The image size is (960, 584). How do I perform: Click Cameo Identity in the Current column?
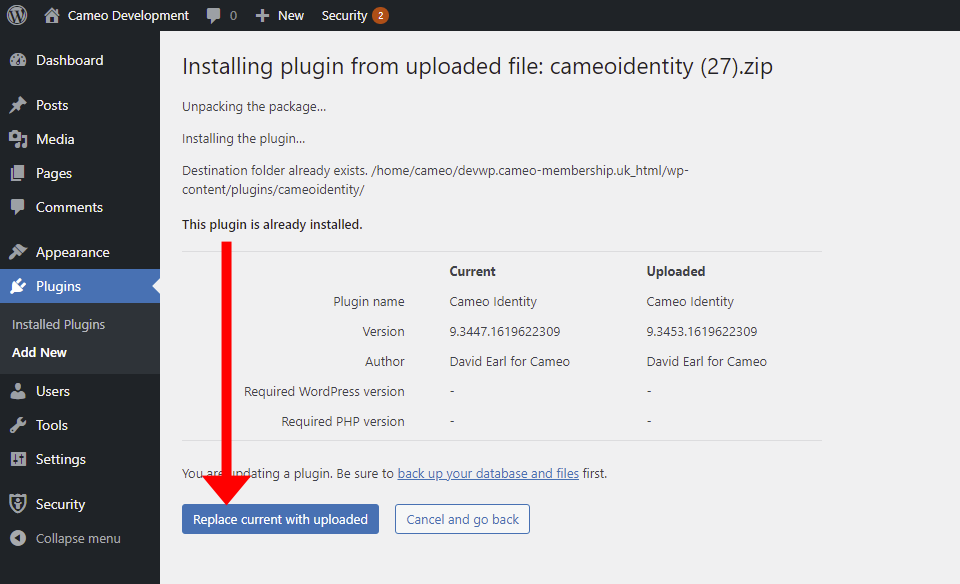493,301
